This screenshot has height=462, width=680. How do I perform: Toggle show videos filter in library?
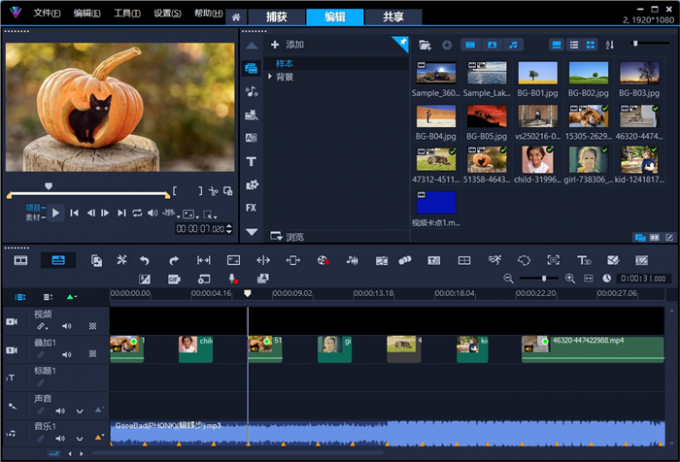coord(471,45)
